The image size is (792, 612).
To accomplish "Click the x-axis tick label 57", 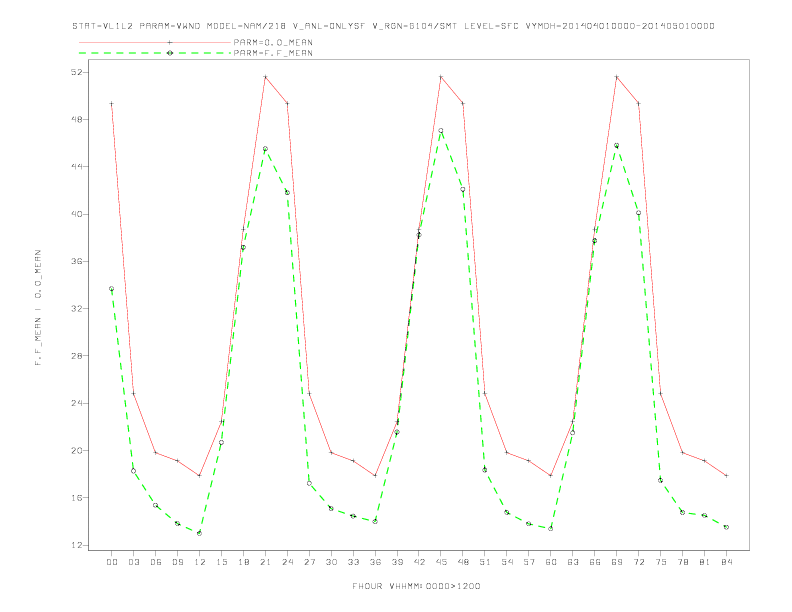I will click(529, 562).
